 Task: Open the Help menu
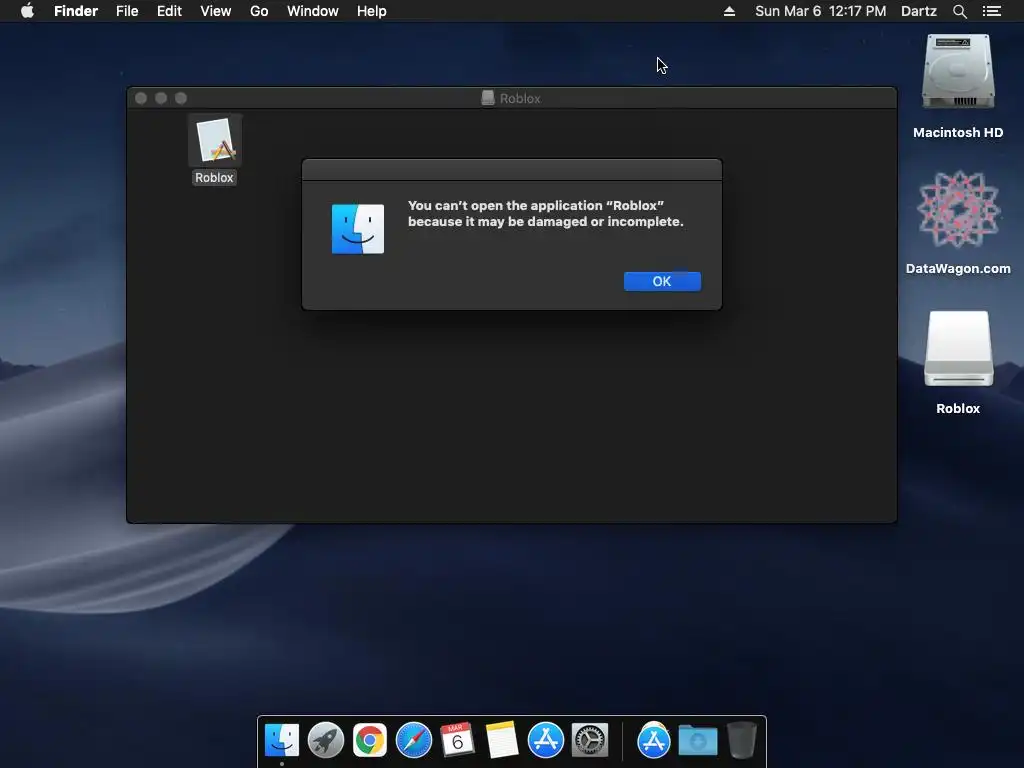pos(372,11)
